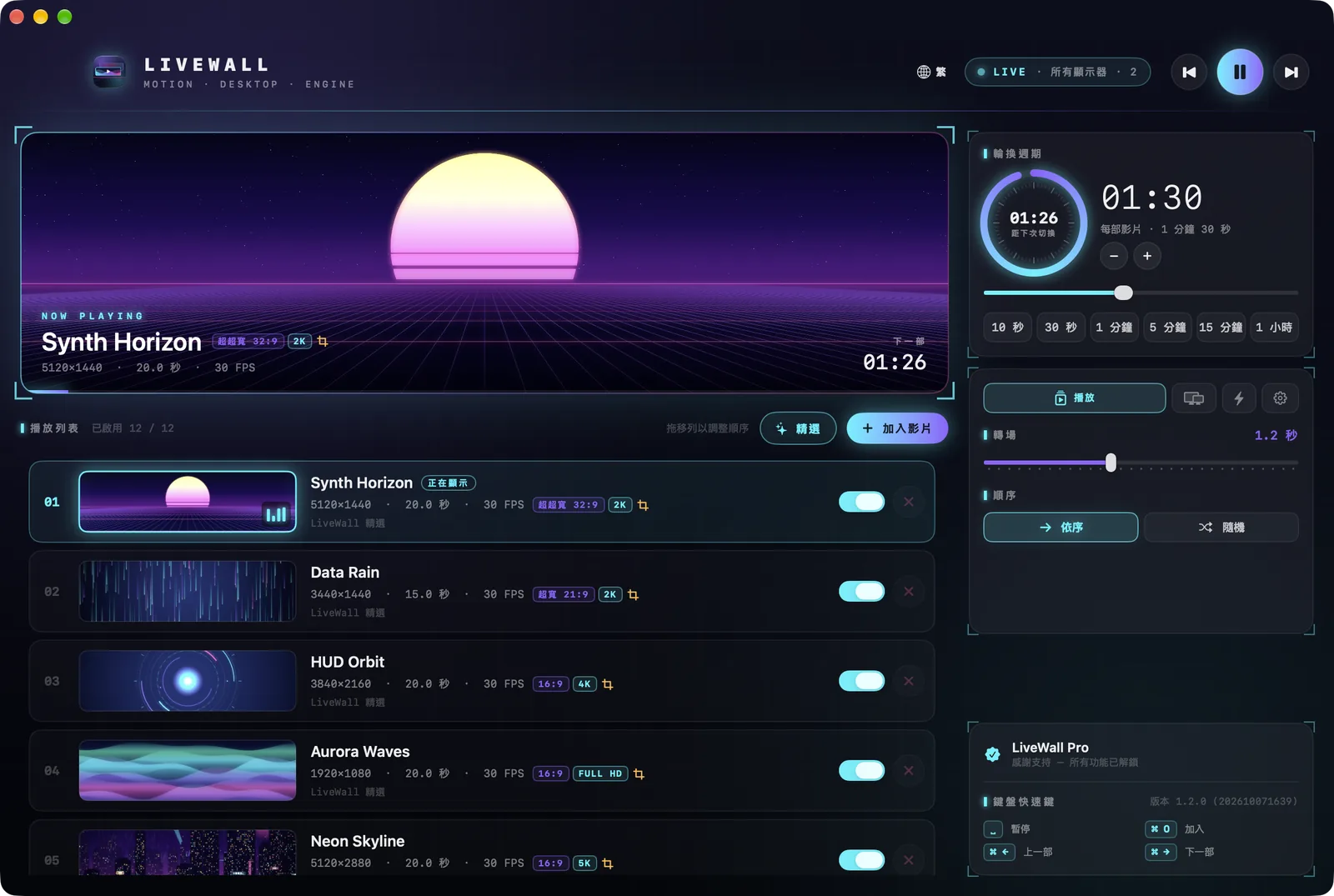Click the previous video playback button
Image resolution: width=1334 pixels, height=896 pixels.
pyautogui.click(x=1189, y=73)
